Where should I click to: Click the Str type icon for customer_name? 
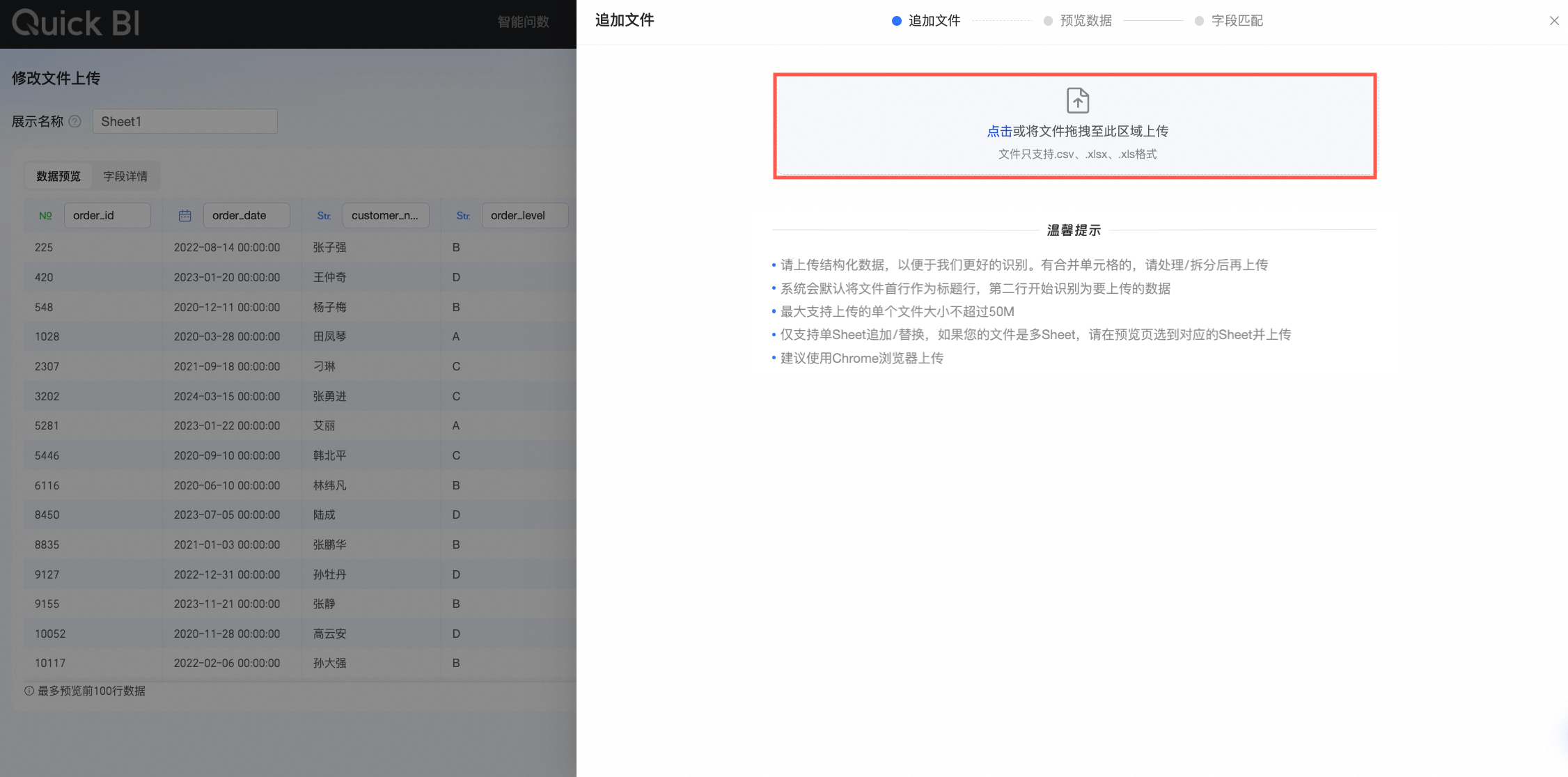(x=324, y=216)
